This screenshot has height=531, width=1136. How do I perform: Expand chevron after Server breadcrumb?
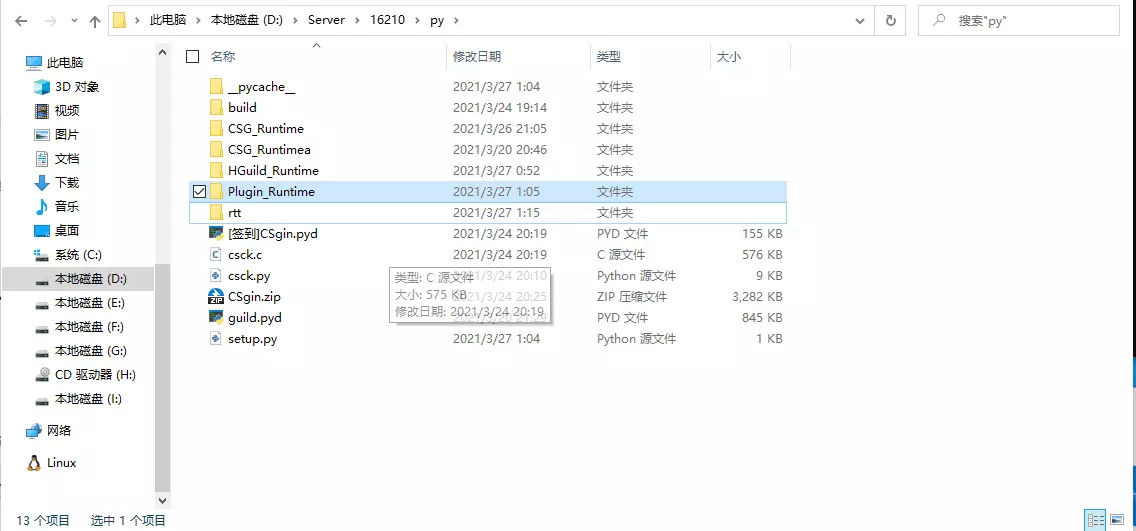click(x=359, y=21)
